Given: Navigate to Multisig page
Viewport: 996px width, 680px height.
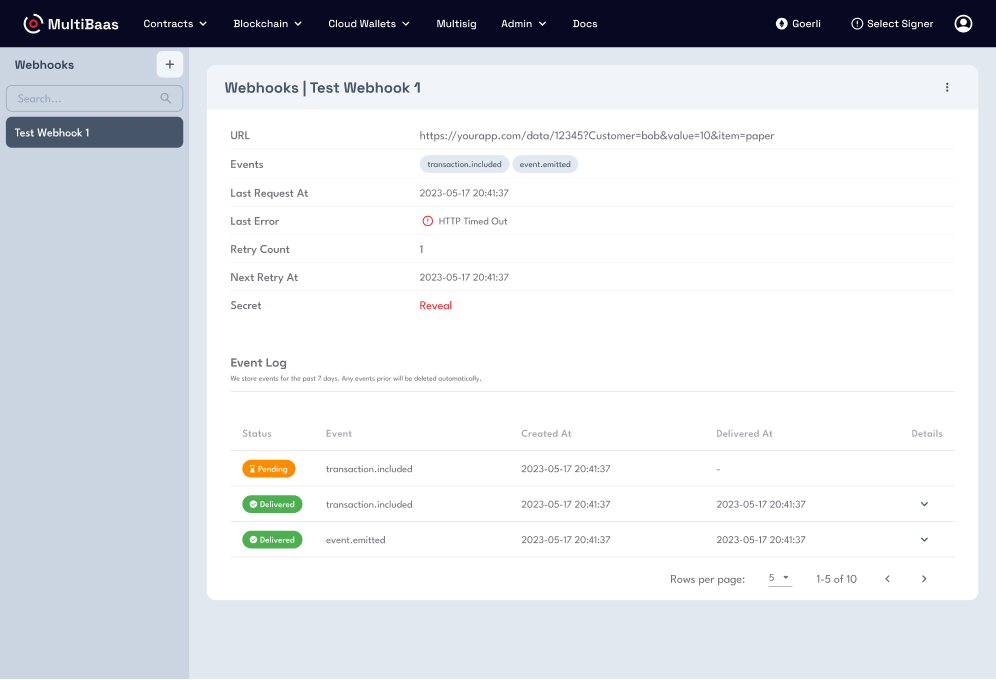Looking at the screenshot, I should [x=456, y=23].
